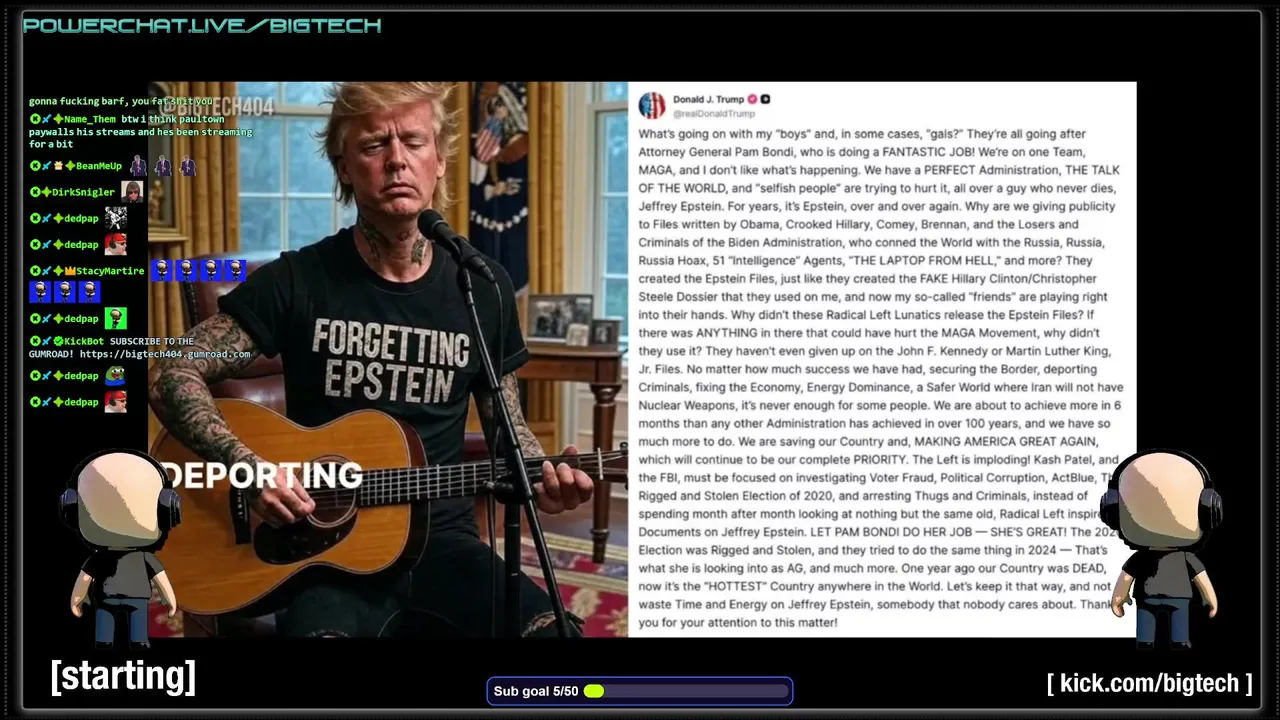
Task: Click the crown badge next to StacyMartire
Action: click(71, 270)
